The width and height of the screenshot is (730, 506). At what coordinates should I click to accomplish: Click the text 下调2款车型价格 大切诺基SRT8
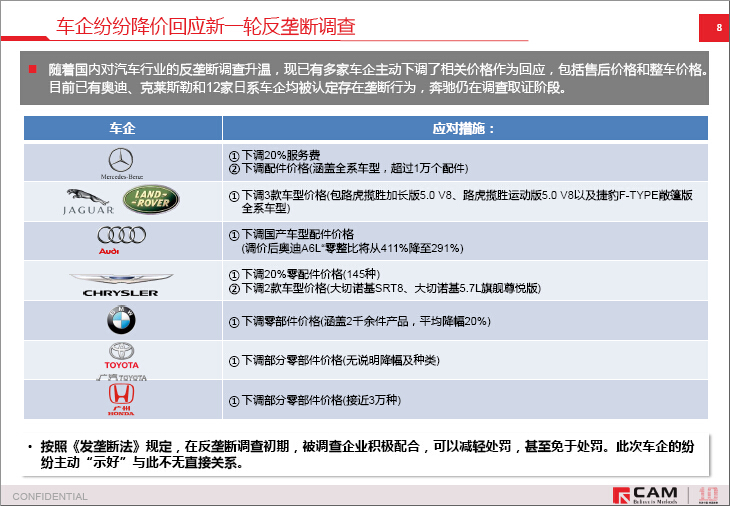(391, 288)
